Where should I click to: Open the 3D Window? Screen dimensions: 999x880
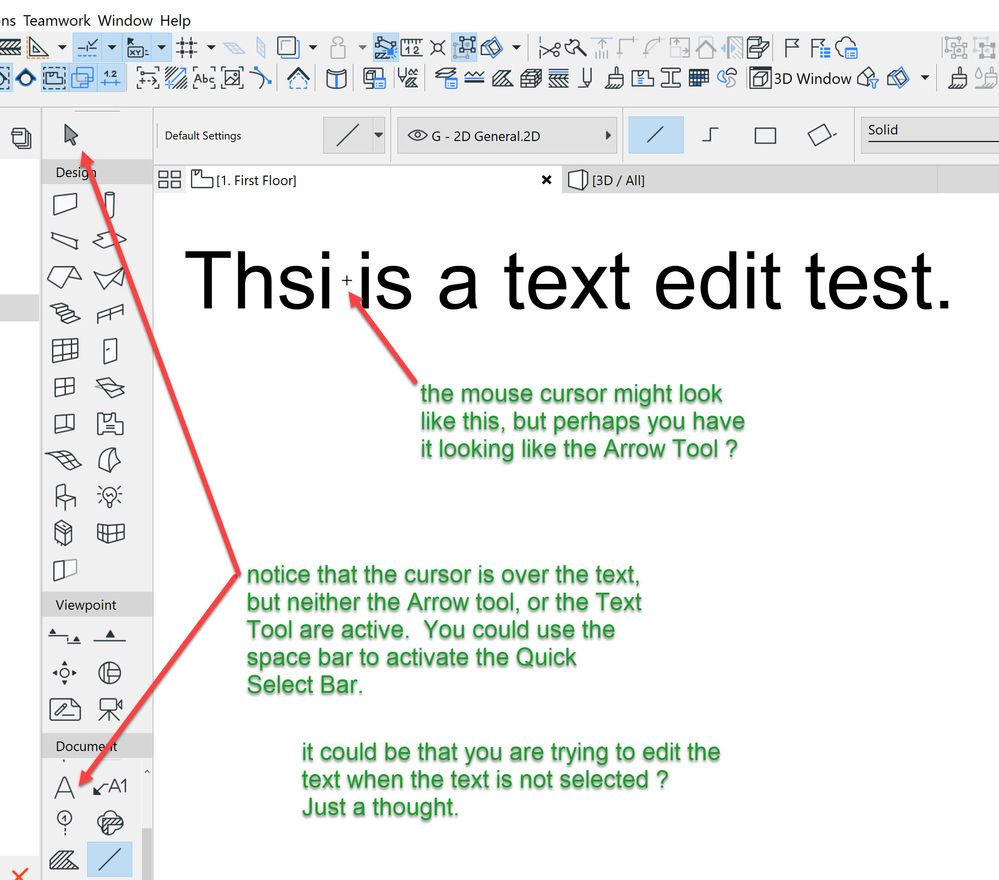tap(801, 78)
